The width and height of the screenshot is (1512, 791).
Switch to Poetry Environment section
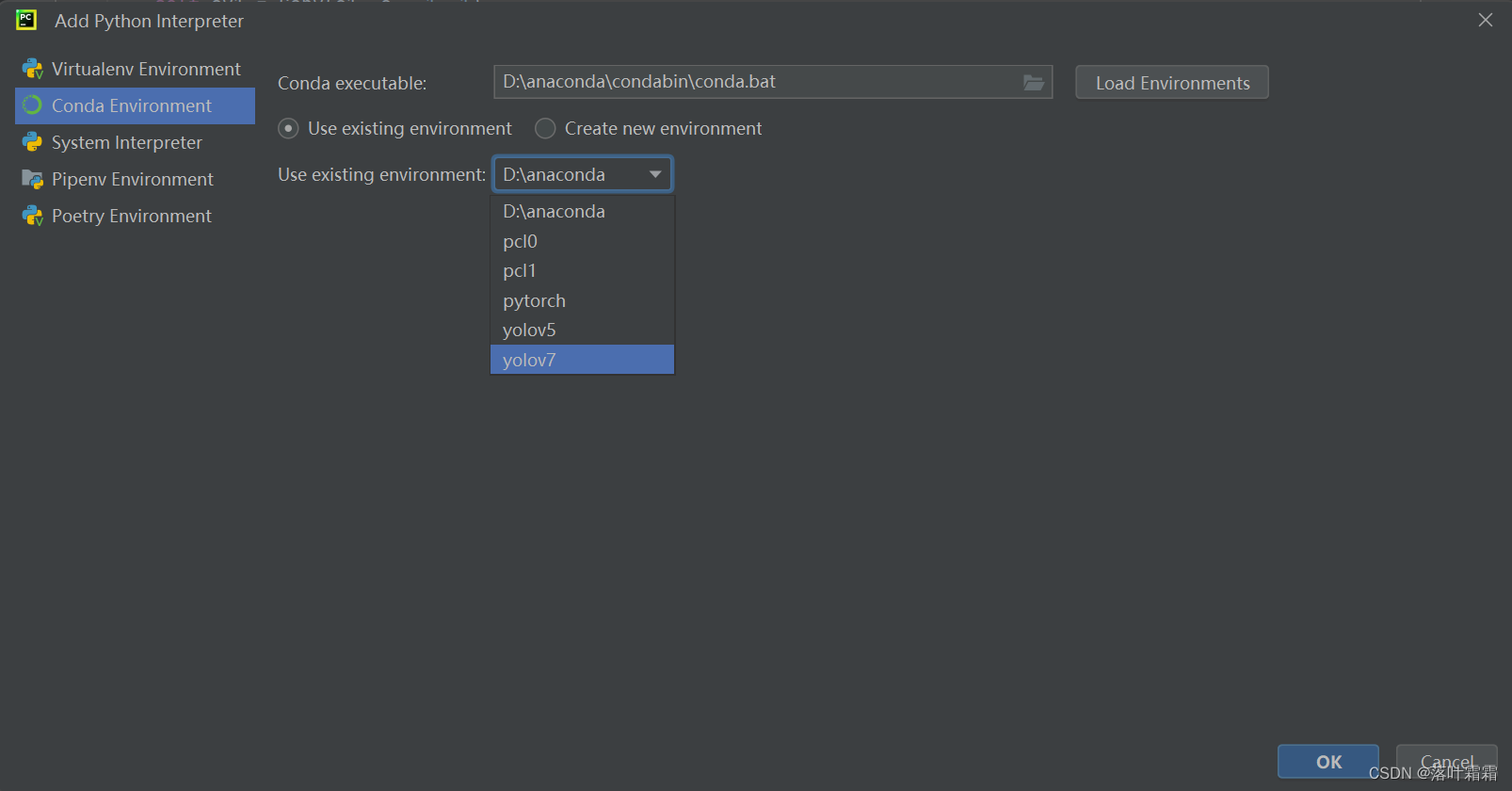(x=135, y=216)
